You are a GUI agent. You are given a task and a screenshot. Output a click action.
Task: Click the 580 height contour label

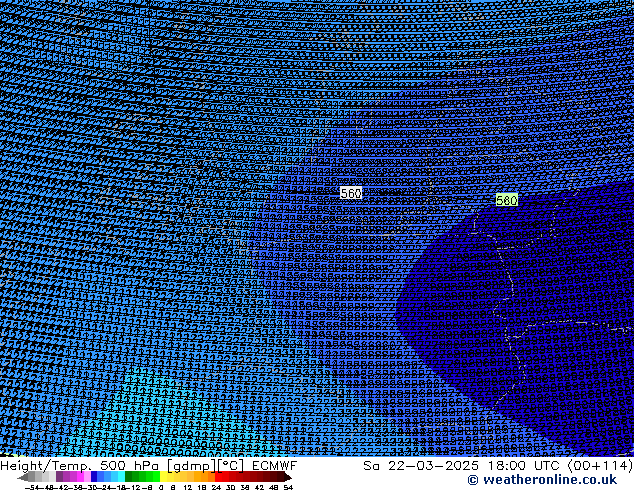coord(506,200)
